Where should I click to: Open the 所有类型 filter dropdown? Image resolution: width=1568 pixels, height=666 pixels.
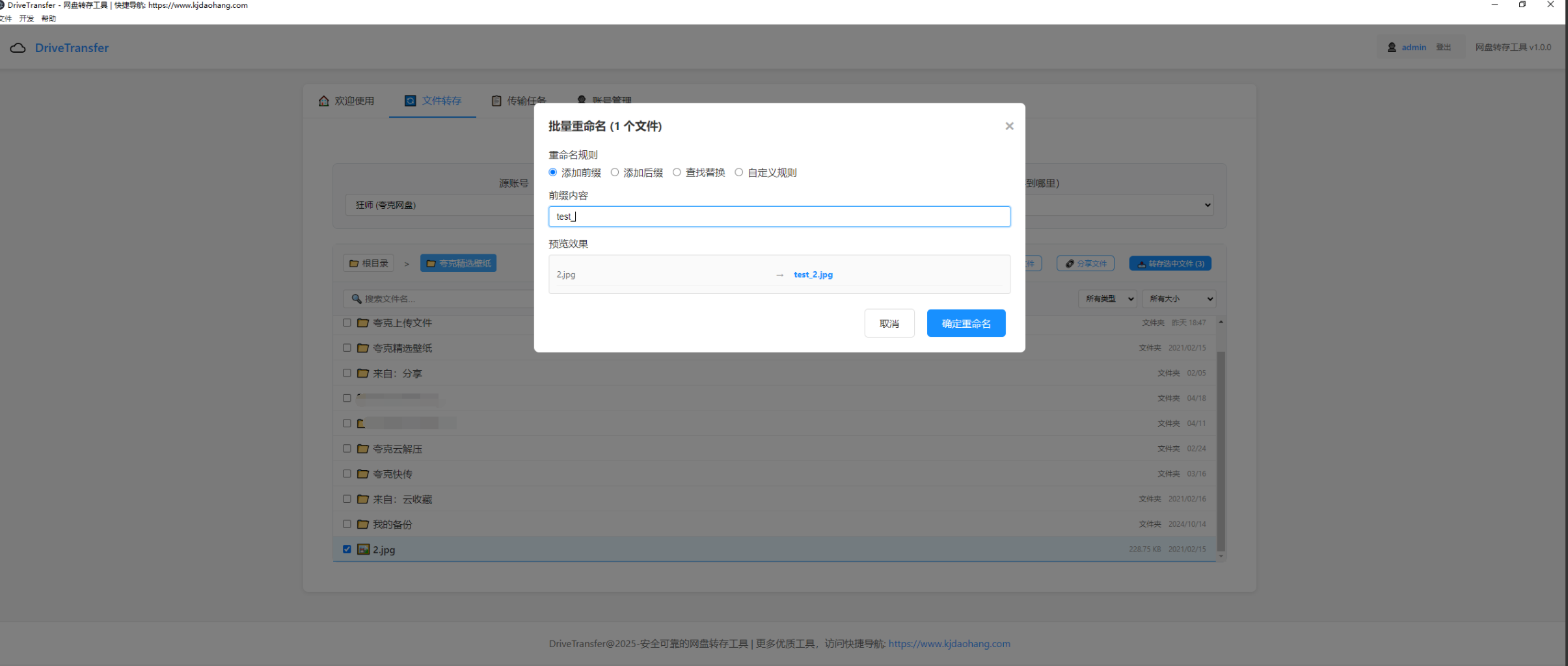point(1109,299)
